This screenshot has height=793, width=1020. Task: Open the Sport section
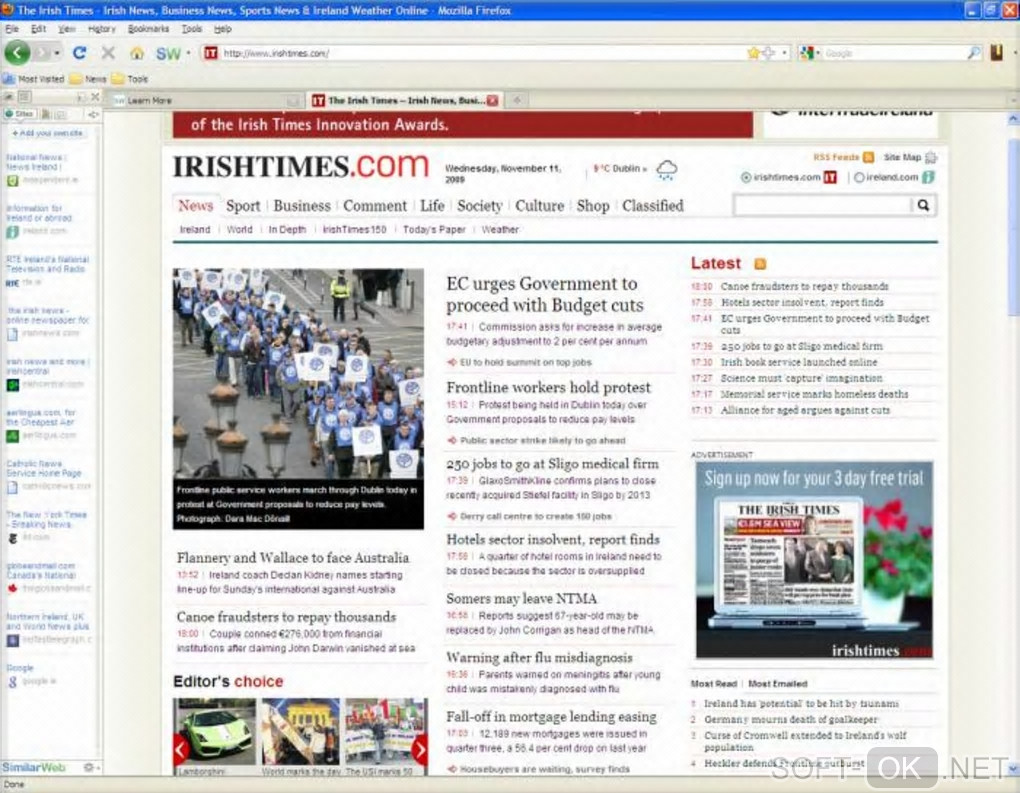point(243,206)
